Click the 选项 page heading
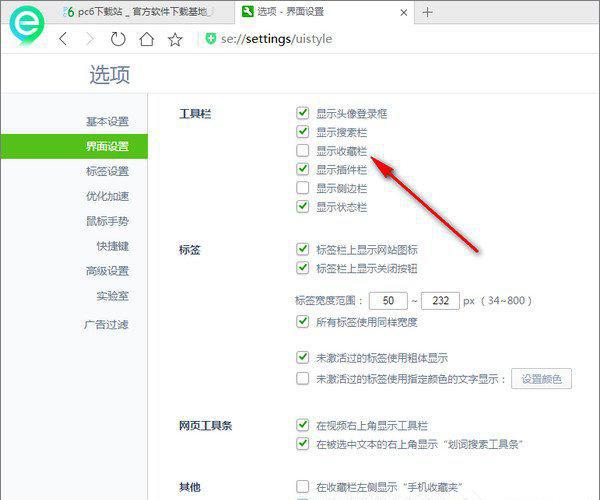Screen dimensions: 600x500 pos(110,74)
